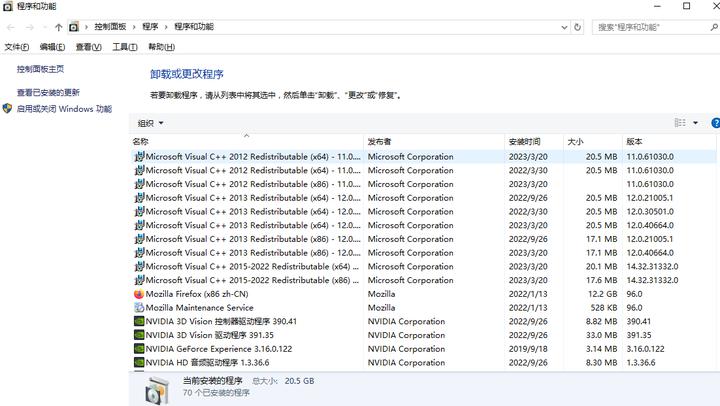Click the 528 KB size cell
The image size is (720, 406).
click(x=604, y=308)
